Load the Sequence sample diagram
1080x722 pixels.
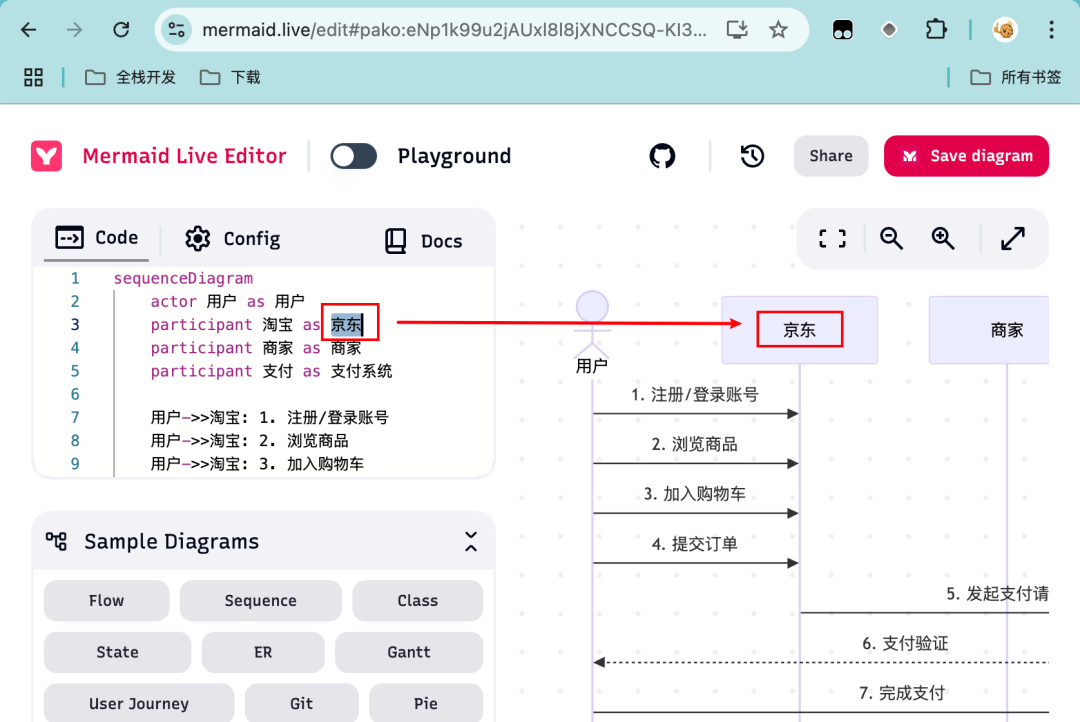click(260, 601)
